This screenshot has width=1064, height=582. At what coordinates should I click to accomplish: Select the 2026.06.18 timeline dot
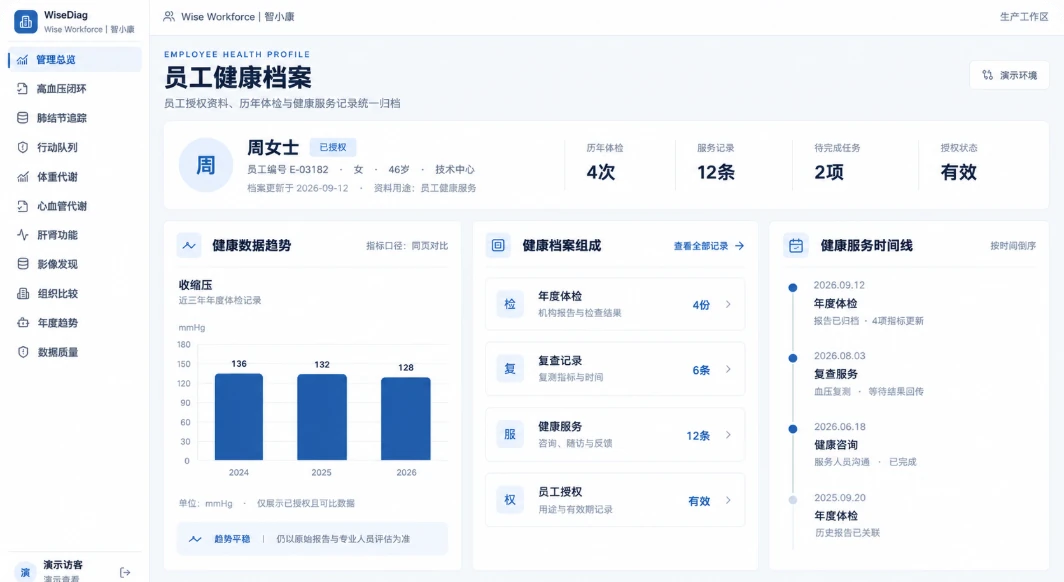(x=793, y=429)
